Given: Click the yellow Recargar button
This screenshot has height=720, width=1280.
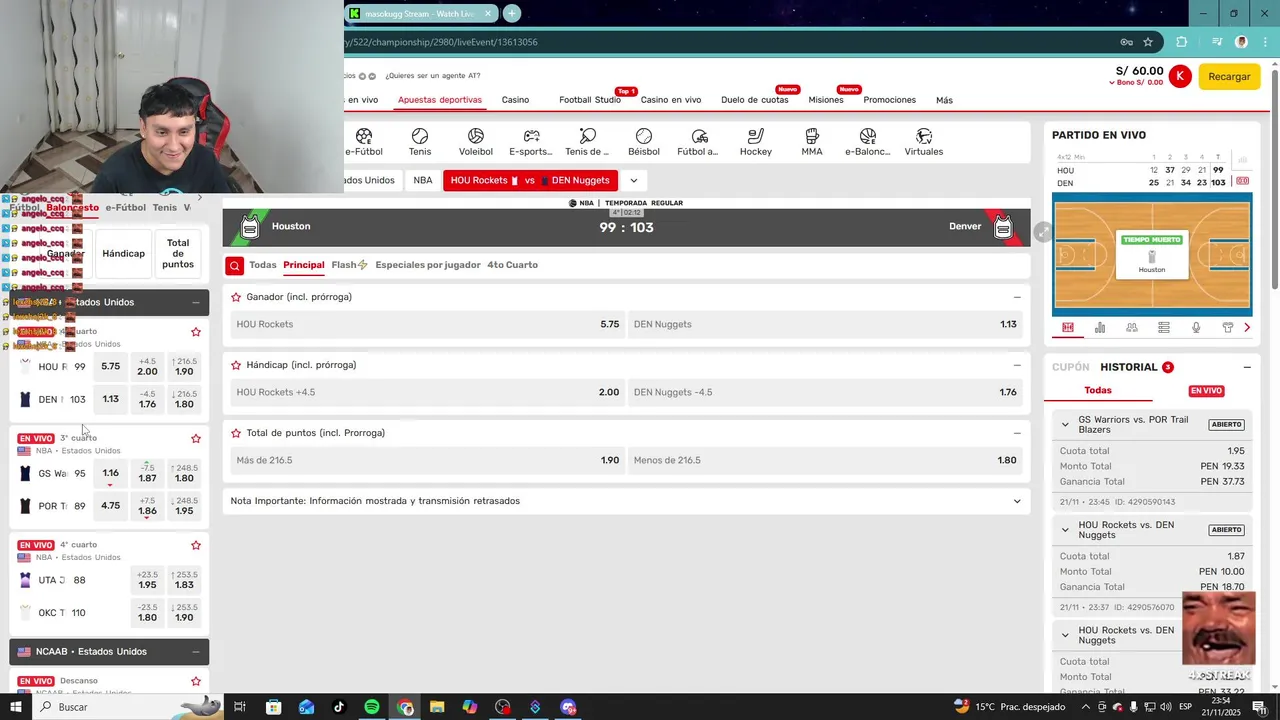Looking at the screenshot, I should point(1229,76).
